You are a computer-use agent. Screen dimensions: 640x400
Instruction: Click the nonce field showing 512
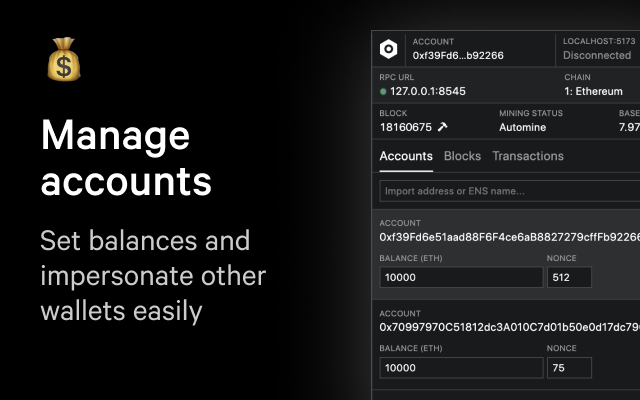pyautogui.click(x=569, y=277)
